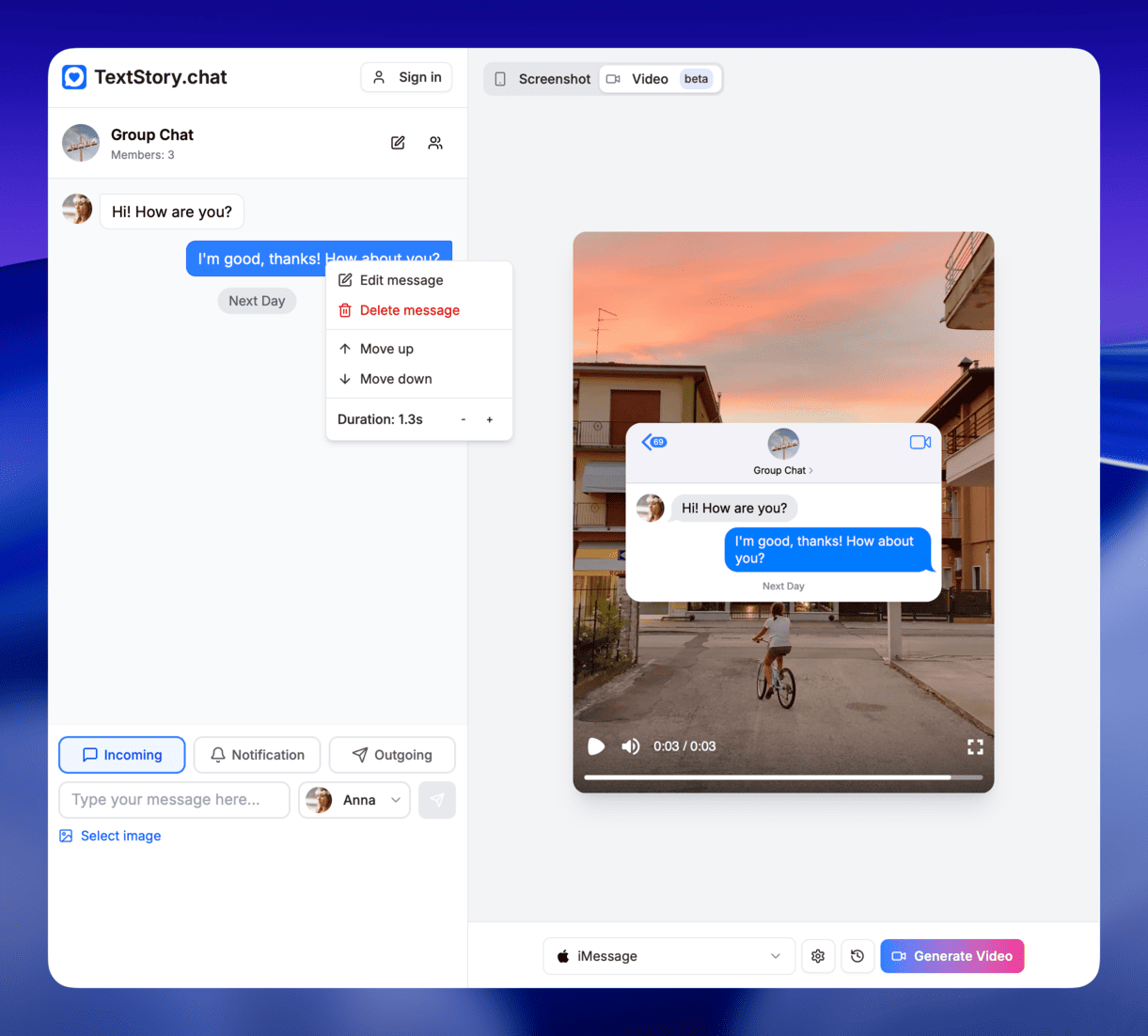Switch to Outgoing message type
1148x1036 pixels.
click(392, 755)
